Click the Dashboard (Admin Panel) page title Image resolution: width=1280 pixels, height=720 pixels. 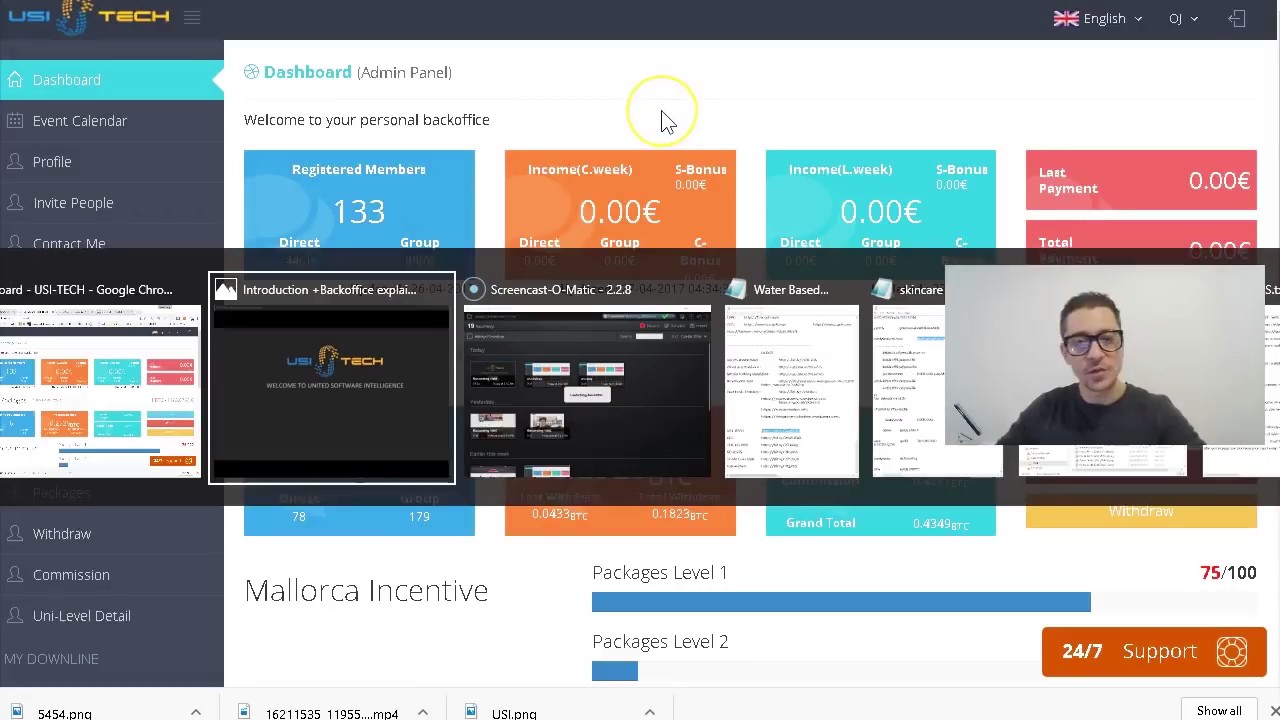(348, 72)
